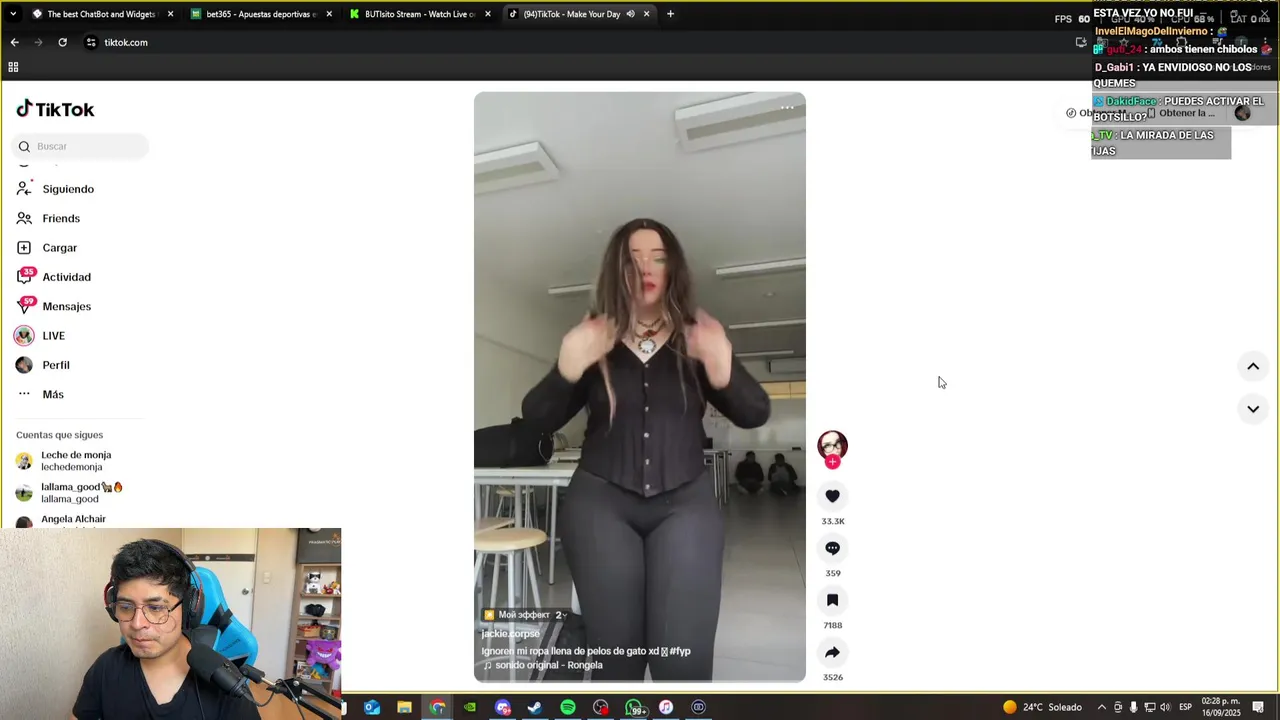Close the bet365 browser tab
This screenshot has height=720, width=1280.
click(329, 14)
